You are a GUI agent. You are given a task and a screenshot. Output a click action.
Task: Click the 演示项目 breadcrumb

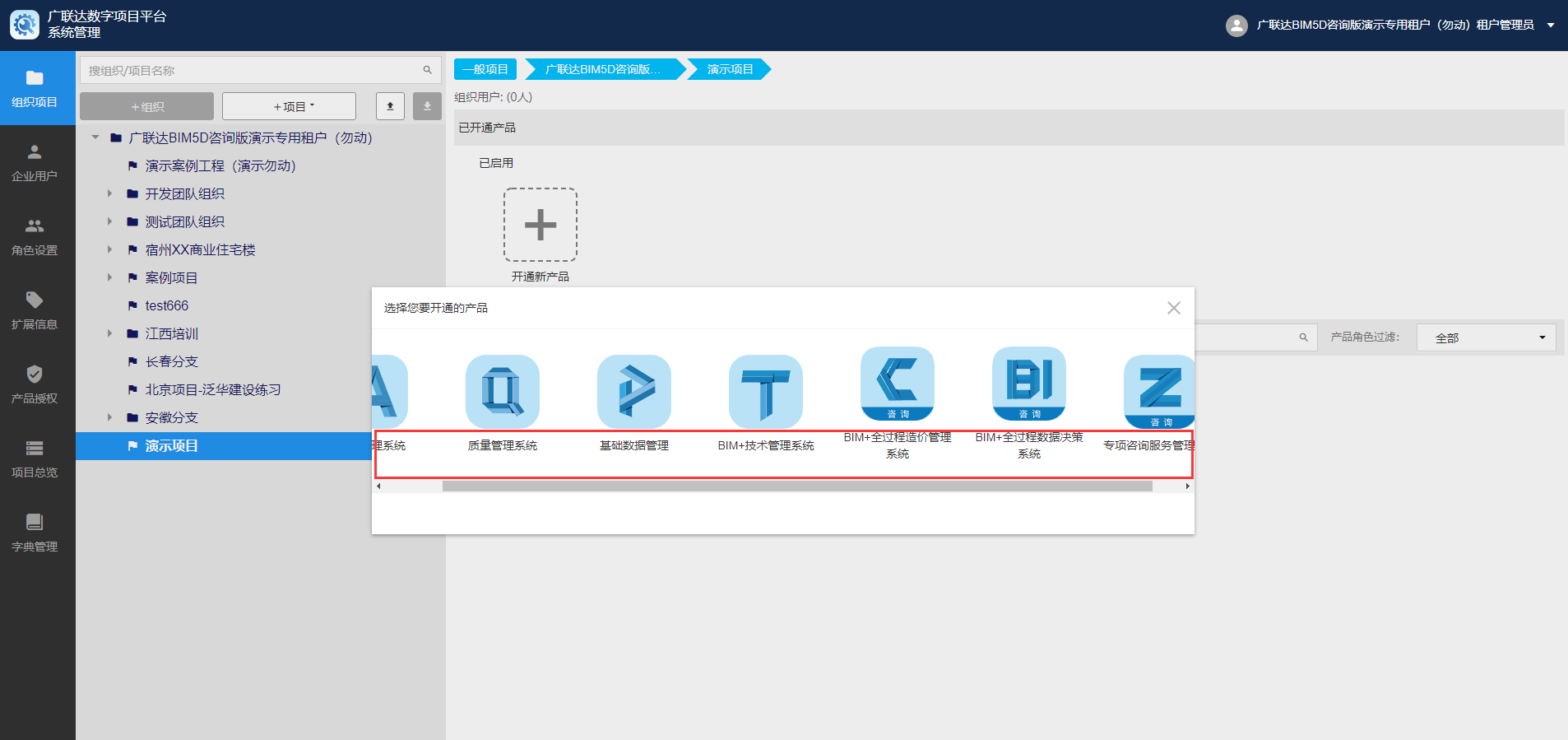point(730,69)
